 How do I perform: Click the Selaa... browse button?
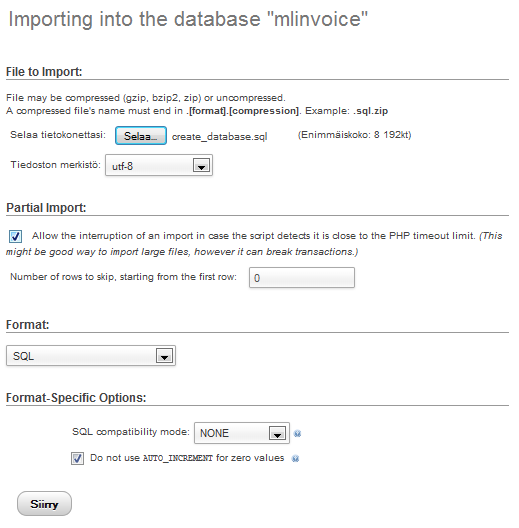coord(141,136)
